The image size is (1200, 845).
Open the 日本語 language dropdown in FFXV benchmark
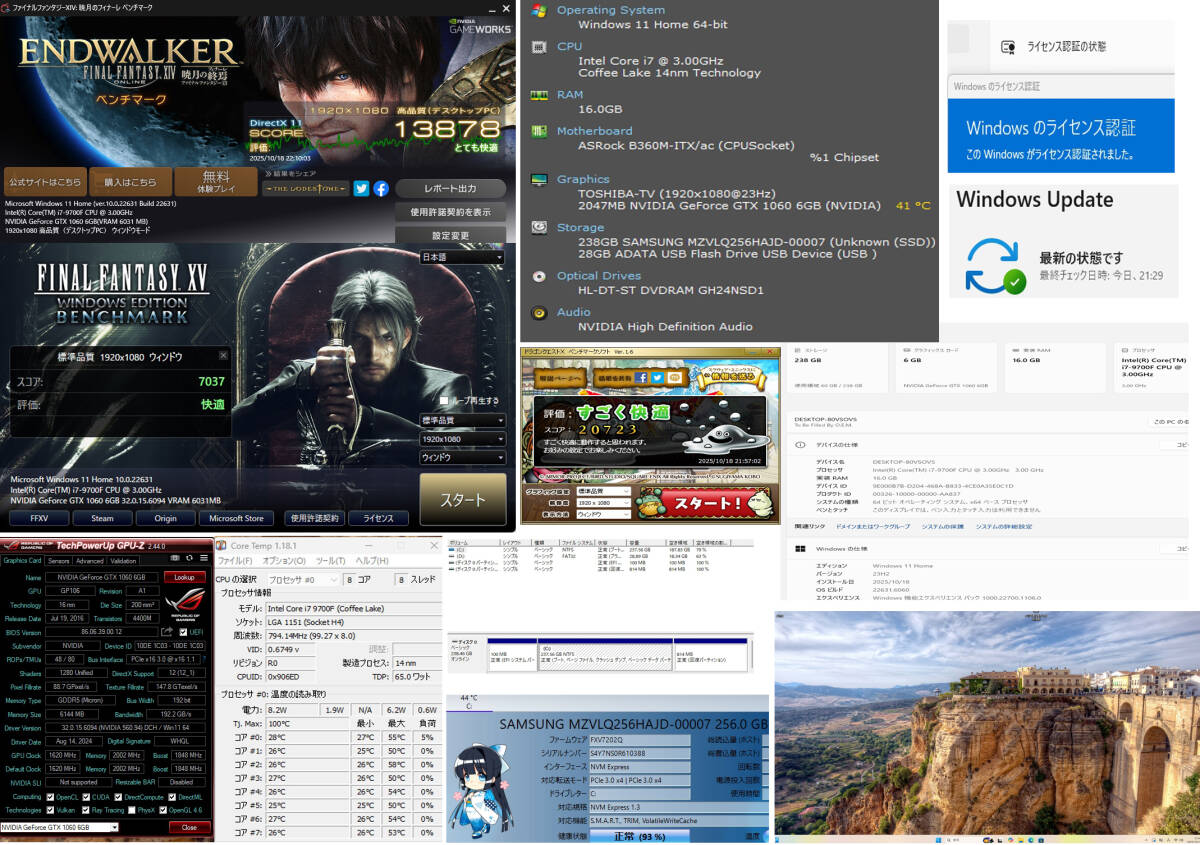tap(461, 258)
